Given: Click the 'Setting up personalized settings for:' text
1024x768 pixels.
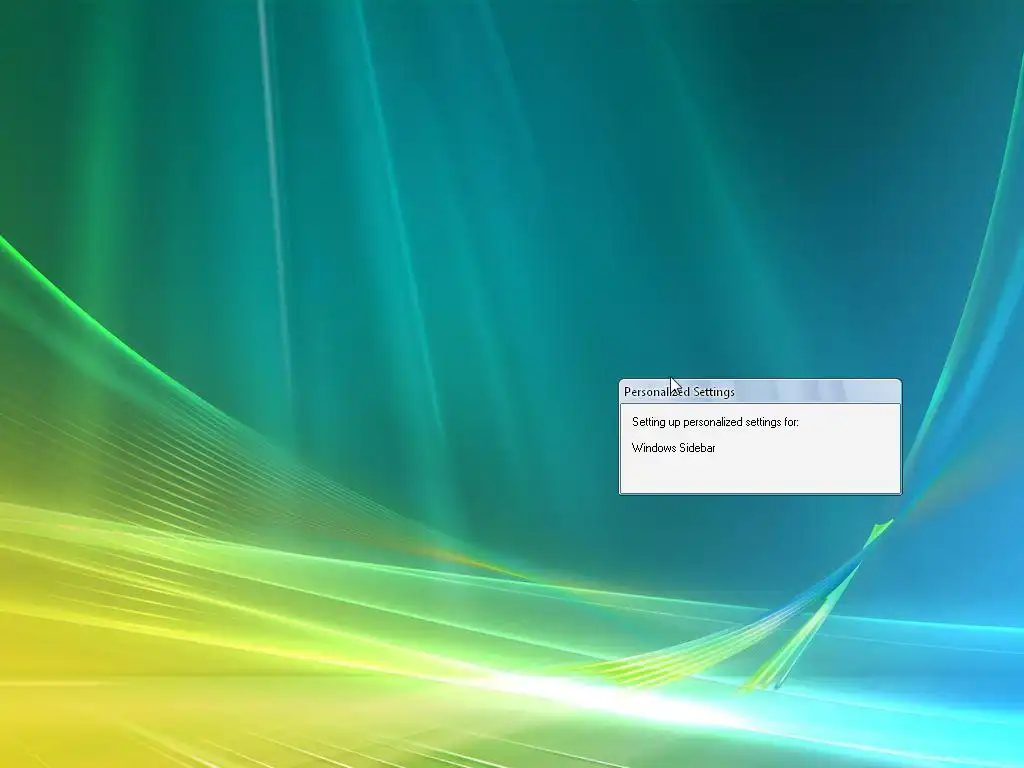Looking at the screenshot, I should point(715,422).
